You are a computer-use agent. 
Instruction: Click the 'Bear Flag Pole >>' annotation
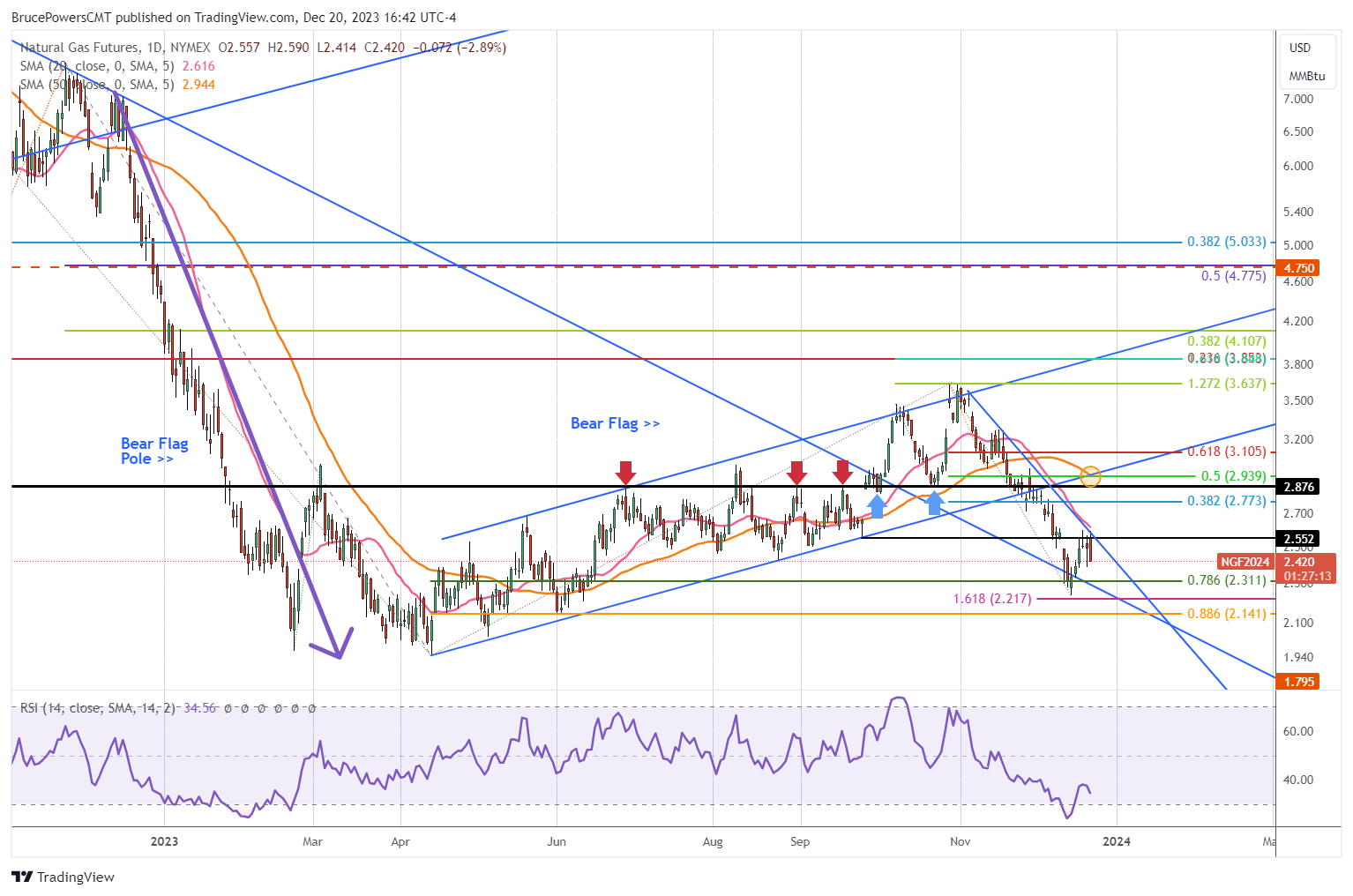pos(154,451)
